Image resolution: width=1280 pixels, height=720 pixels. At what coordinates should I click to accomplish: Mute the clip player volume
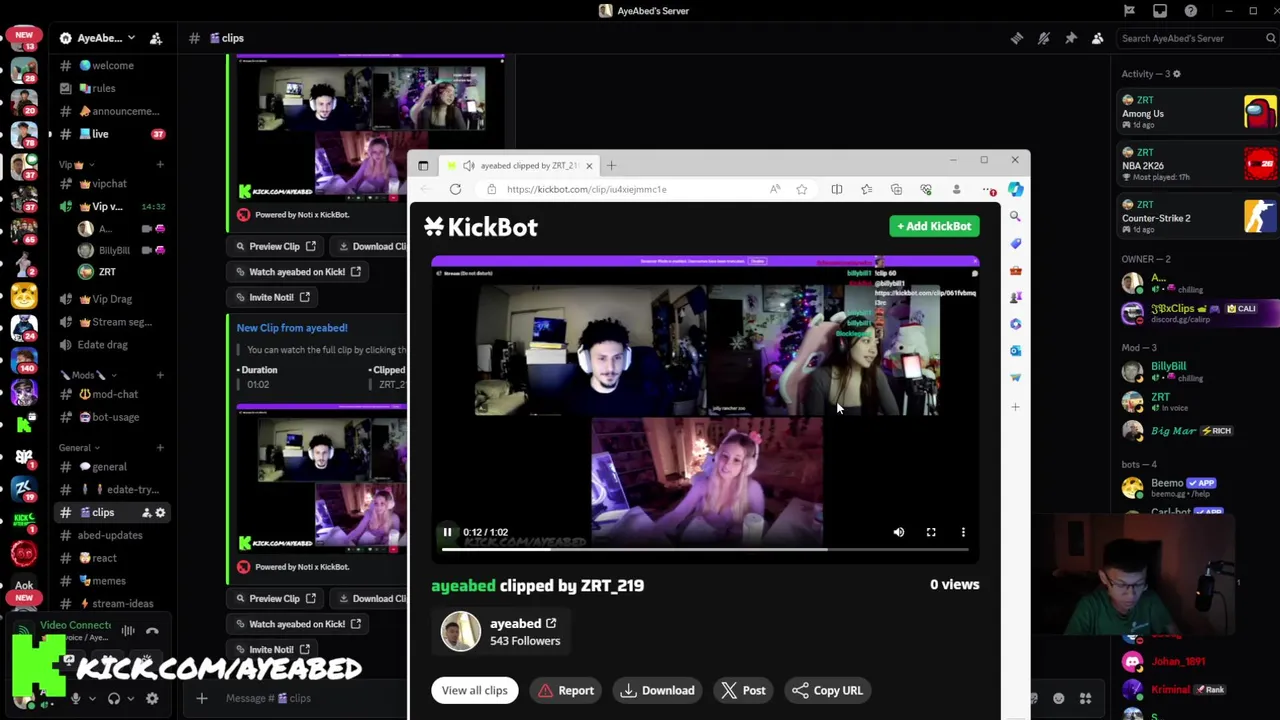click(898, 532)
